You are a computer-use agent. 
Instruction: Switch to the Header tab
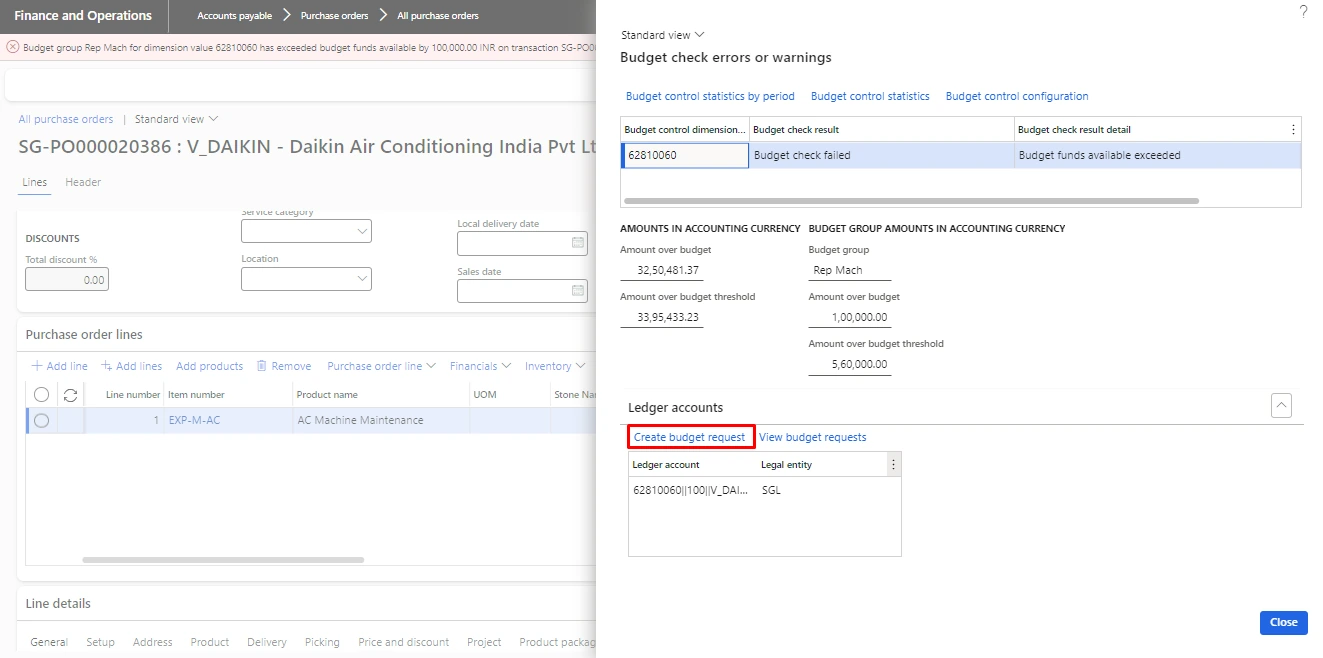(x=83, y=182)
